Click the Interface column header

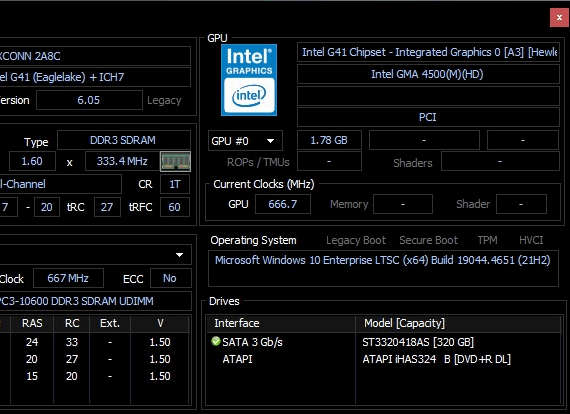(281, 323)
